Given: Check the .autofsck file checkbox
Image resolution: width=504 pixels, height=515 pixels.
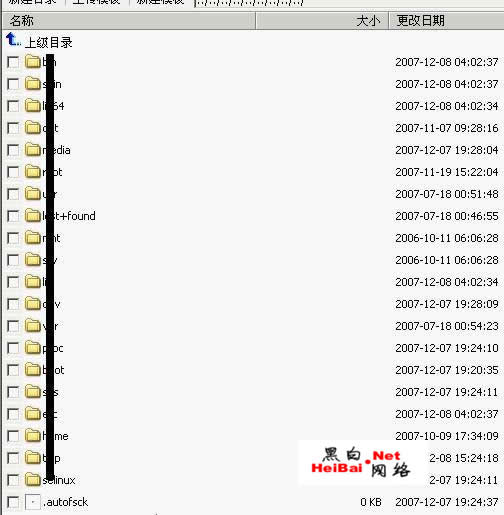Looking at the screenshot, I should [13, 502].
